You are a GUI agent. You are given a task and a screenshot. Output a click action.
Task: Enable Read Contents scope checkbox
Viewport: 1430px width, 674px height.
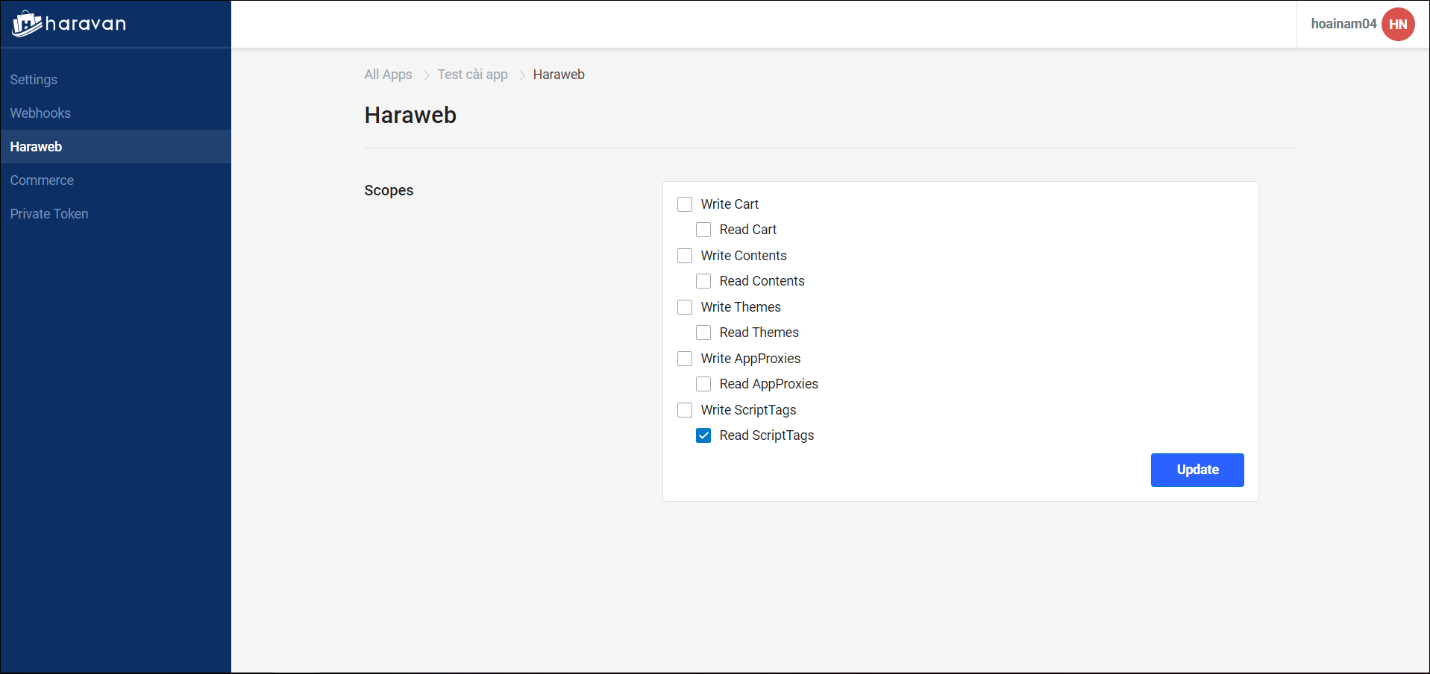704,281
